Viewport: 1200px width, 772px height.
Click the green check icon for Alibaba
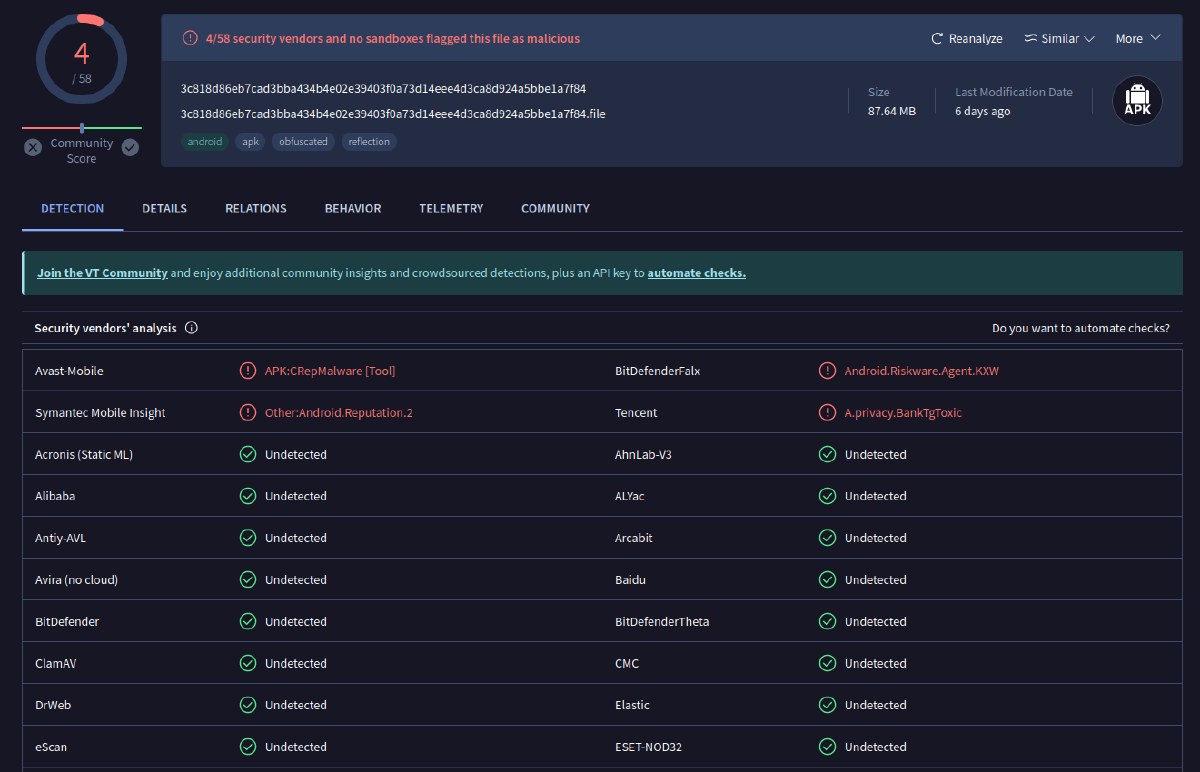(x=247, y=496)
